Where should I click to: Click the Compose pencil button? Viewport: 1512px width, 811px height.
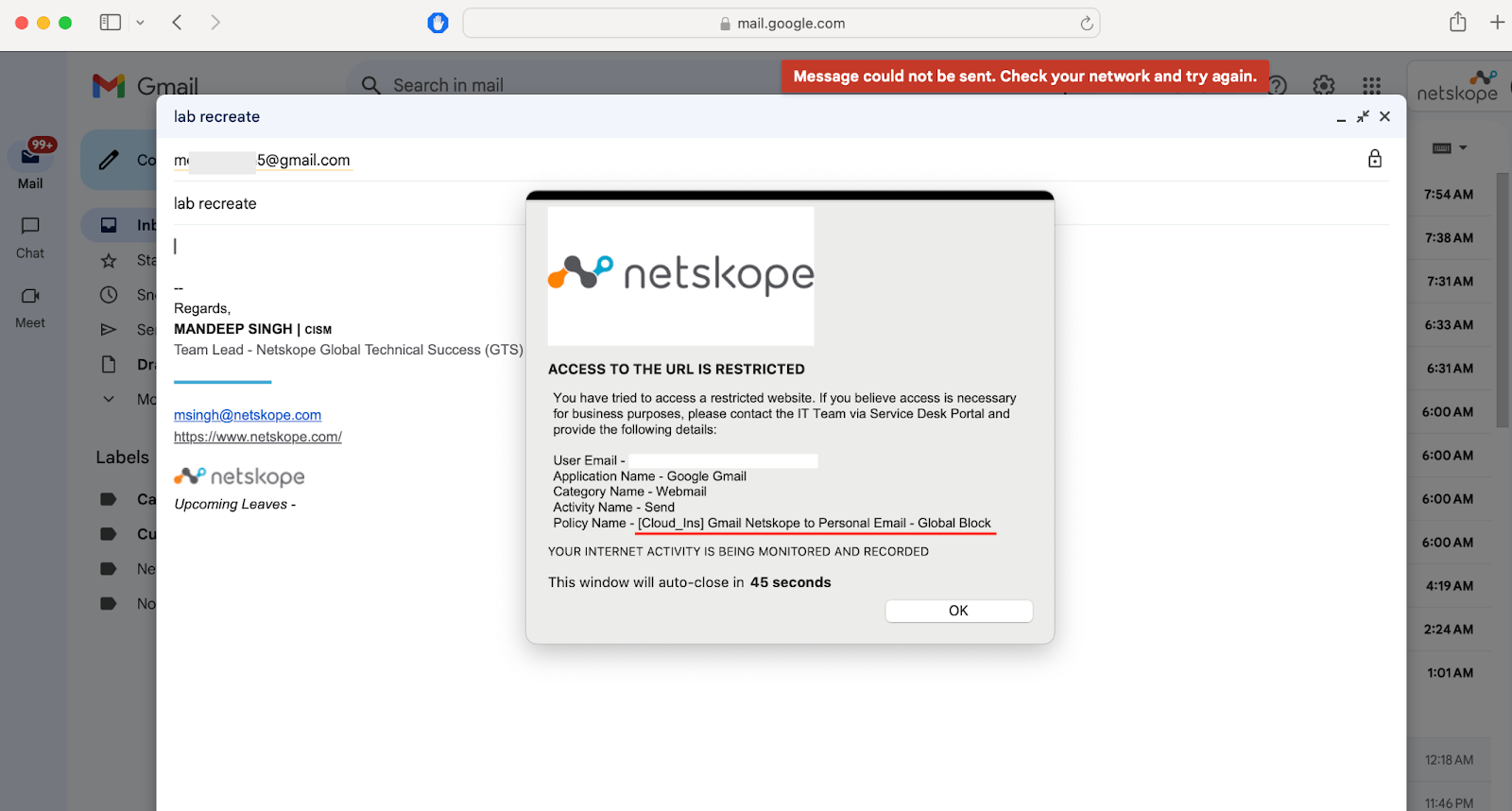pos(110,160)
